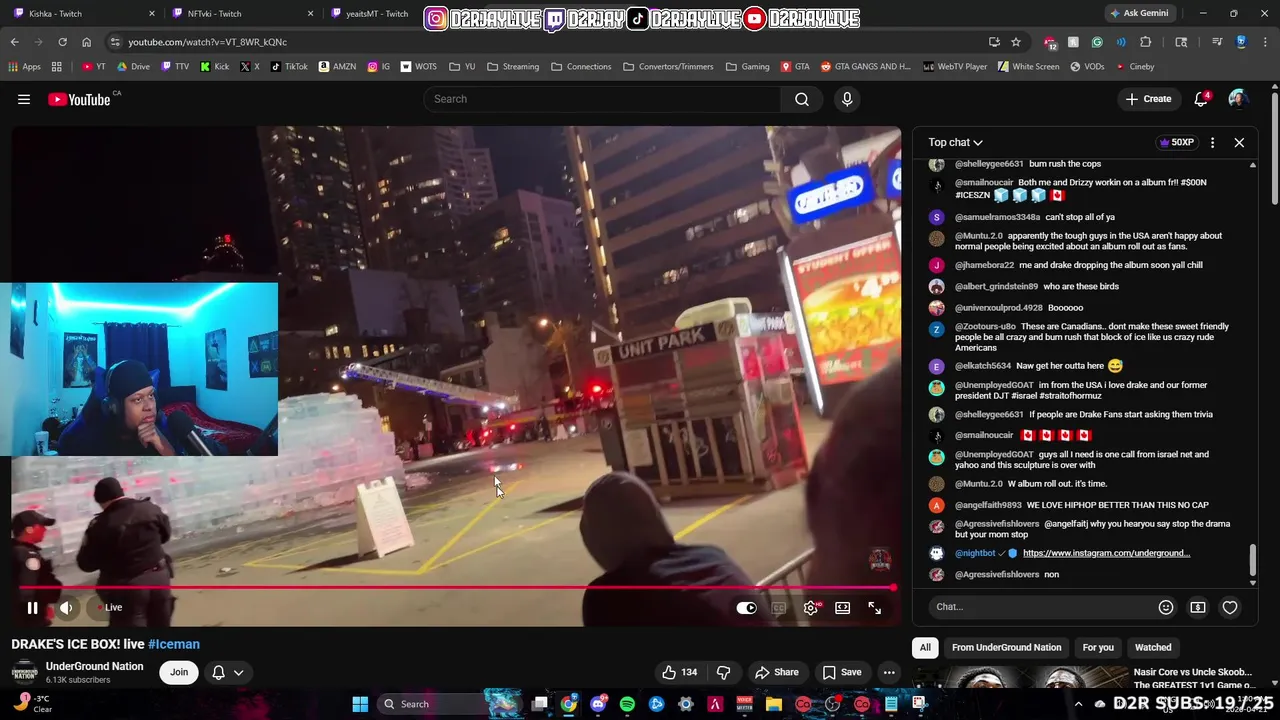Open the Create button

coord(1148,99)
